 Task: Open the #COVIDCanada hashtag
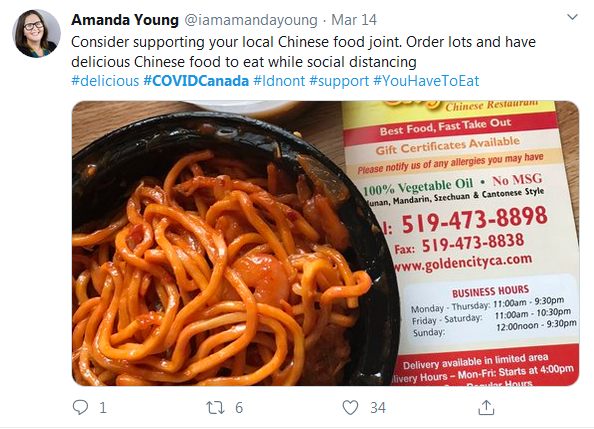tap(196, 81)
